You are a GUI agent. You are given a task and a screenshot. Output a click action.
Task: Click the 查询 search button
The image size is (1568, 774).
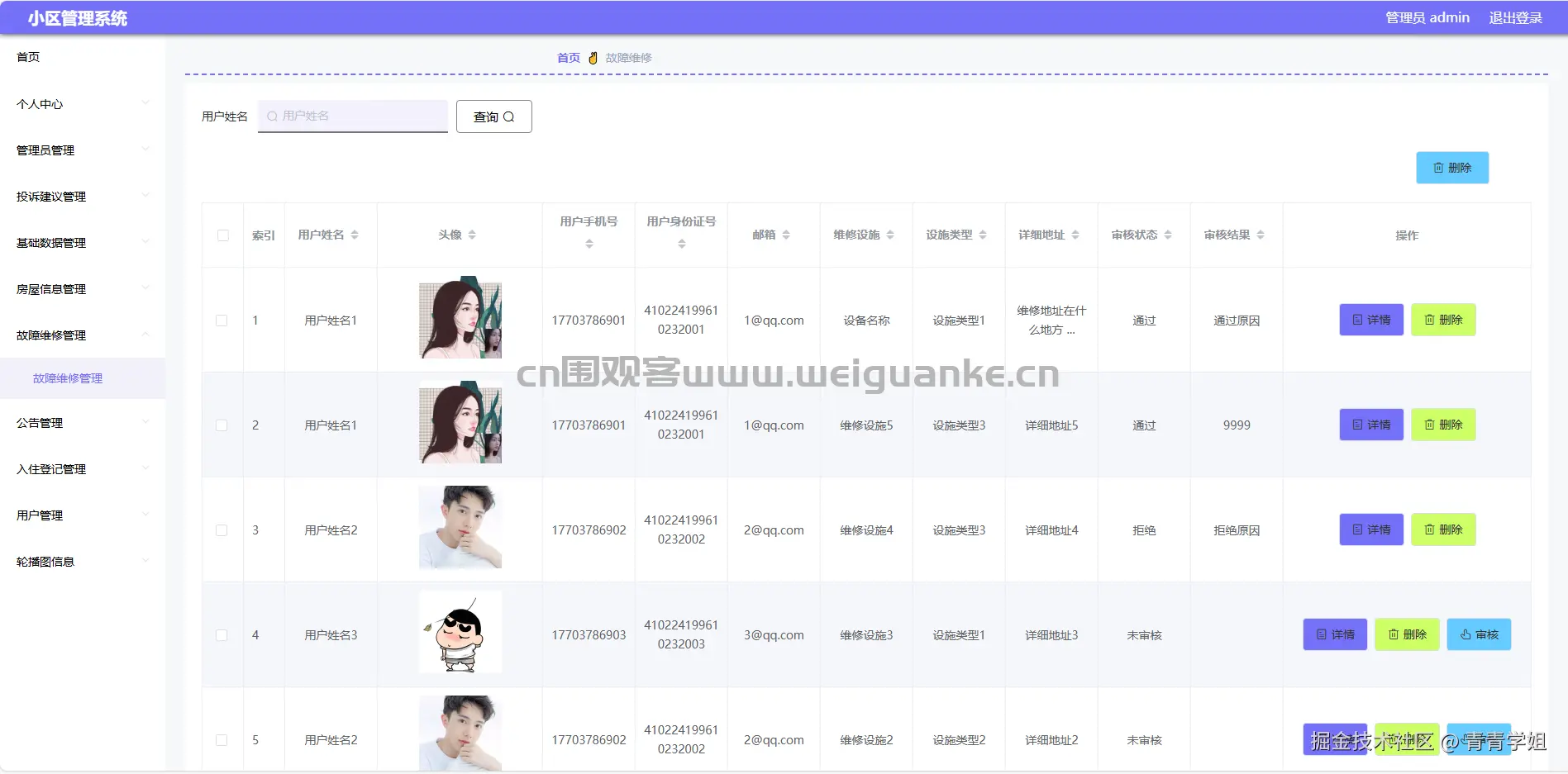pos(494,116)
